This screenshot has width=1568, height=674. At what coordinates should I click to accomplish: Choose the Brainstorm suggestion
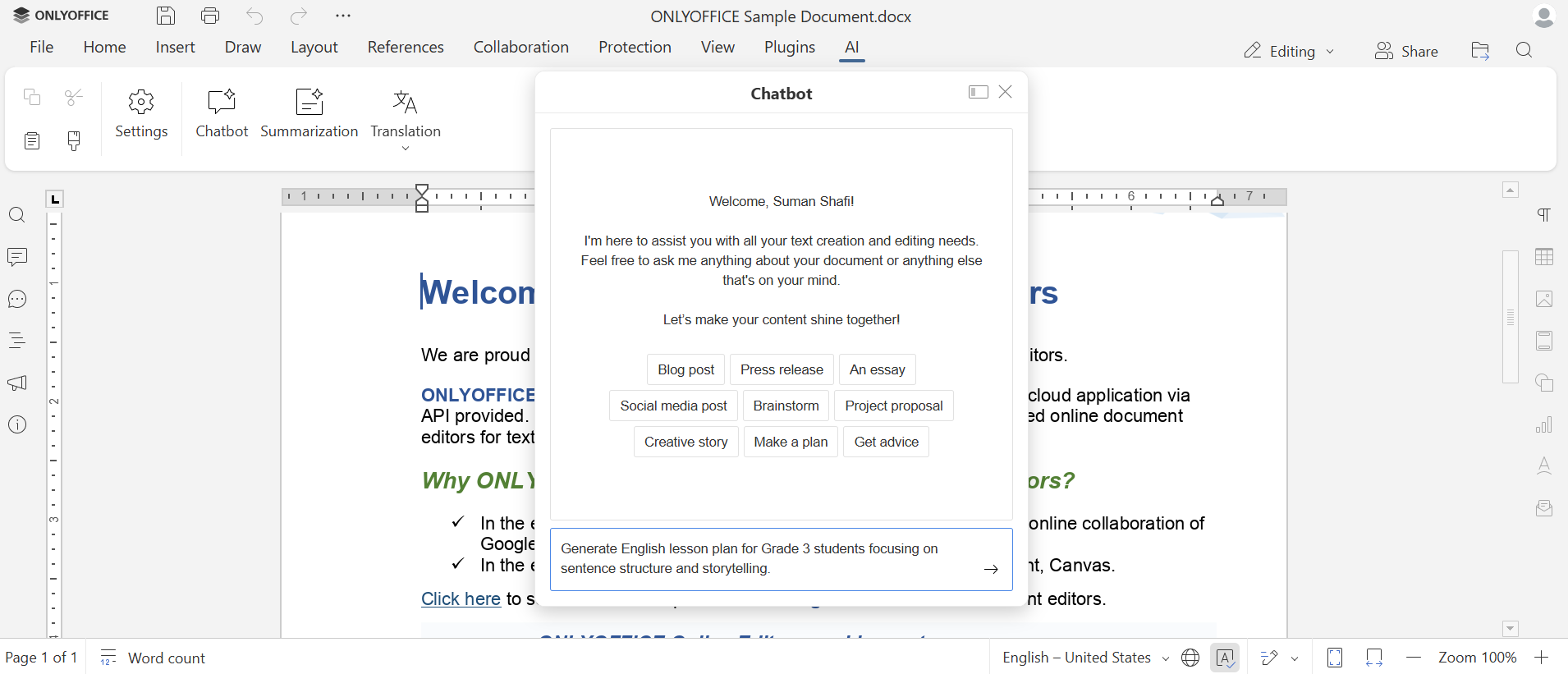tap(786, 406)
